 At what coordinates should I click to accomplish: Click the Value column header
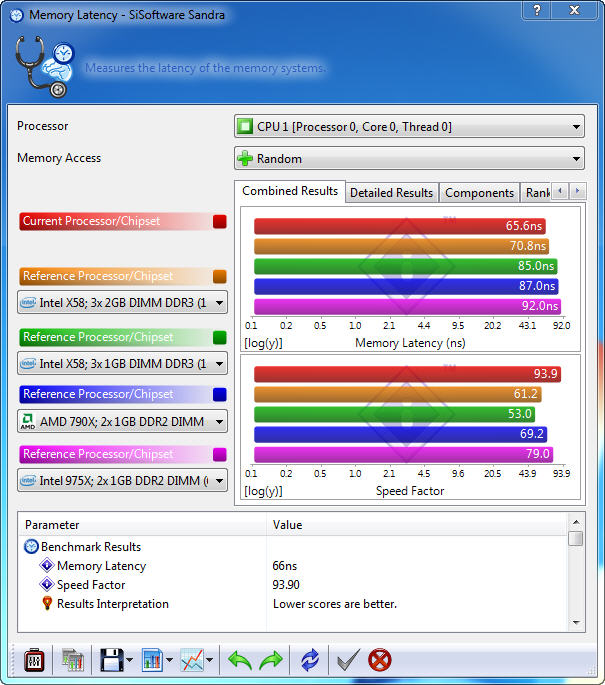tap(417, 525)
